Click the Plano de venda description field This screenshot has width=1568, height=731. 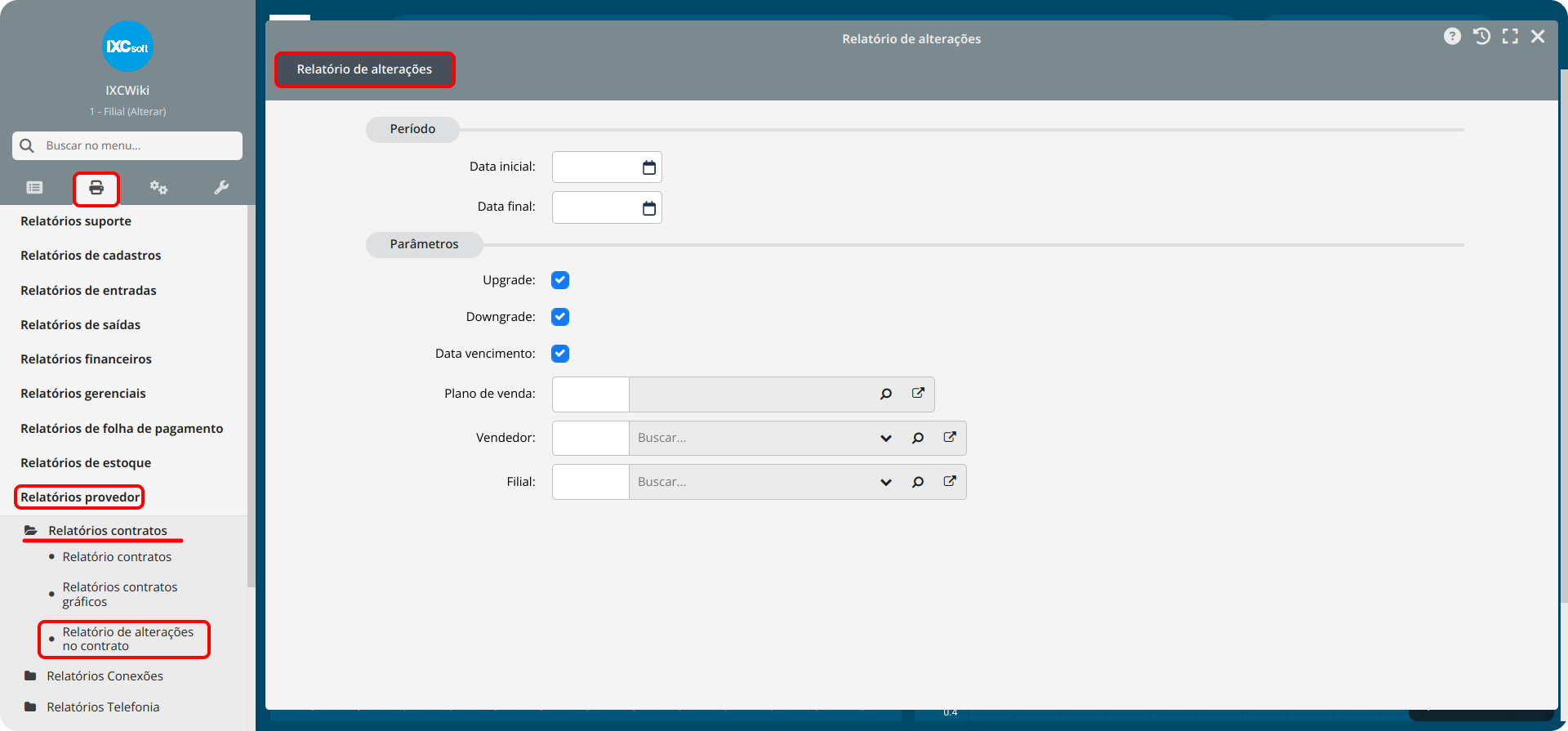(750, 394)
